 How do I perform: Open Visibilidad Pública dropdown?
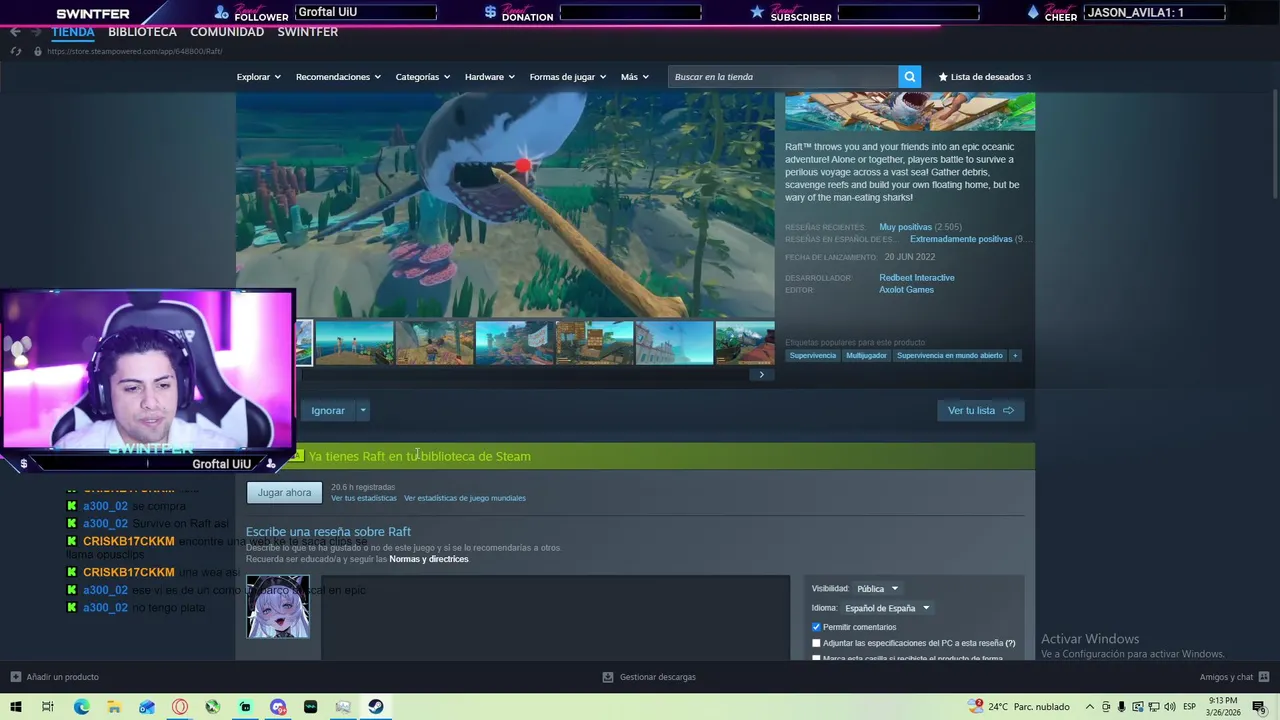pyautogui.click(x=877, y=589)
